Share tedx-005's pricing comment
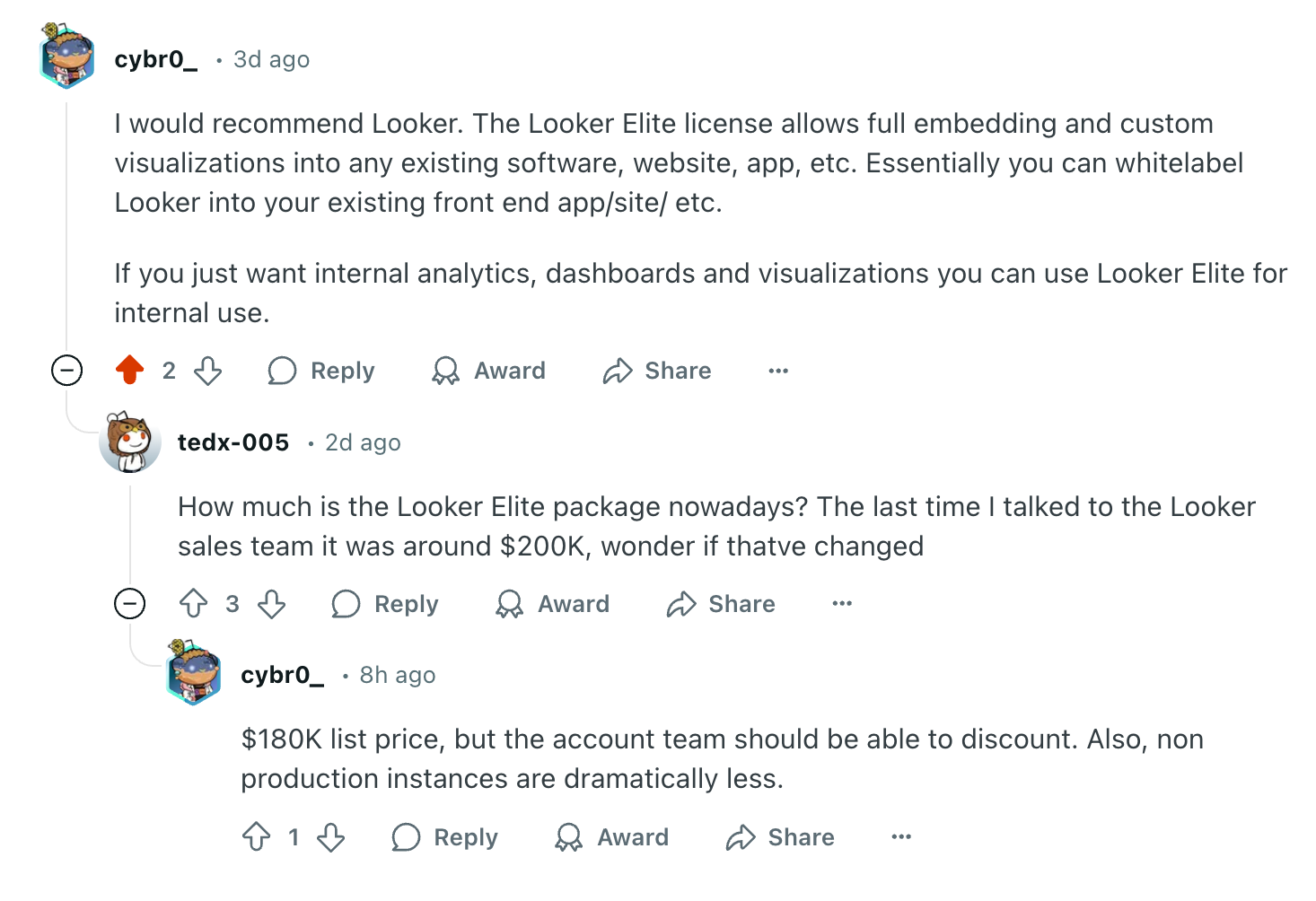 point(721,604)
